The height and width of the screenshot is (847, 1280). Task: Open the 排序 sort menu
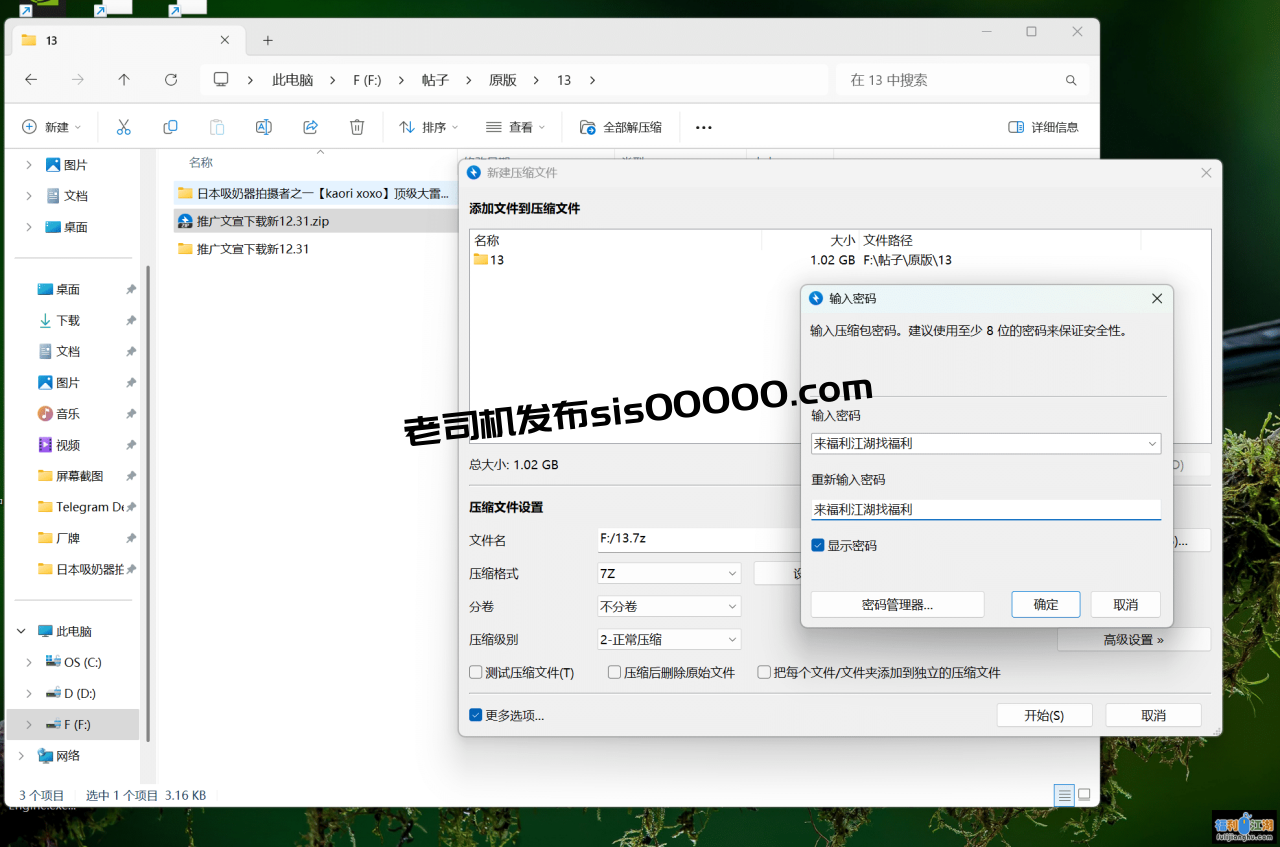[x=428, y=127]
